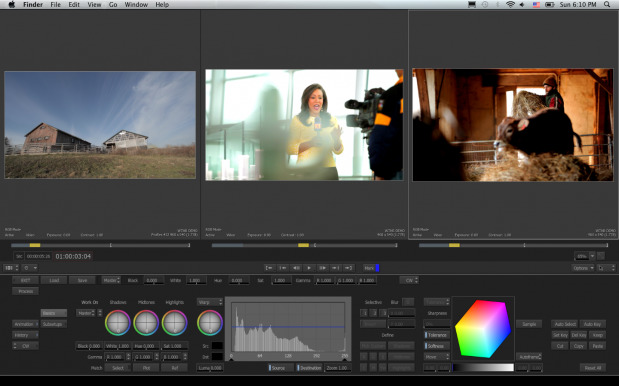This screenshot has height=386, width=619.
Task: Jump to next shot transport button
Action: [x=335, y=268]
